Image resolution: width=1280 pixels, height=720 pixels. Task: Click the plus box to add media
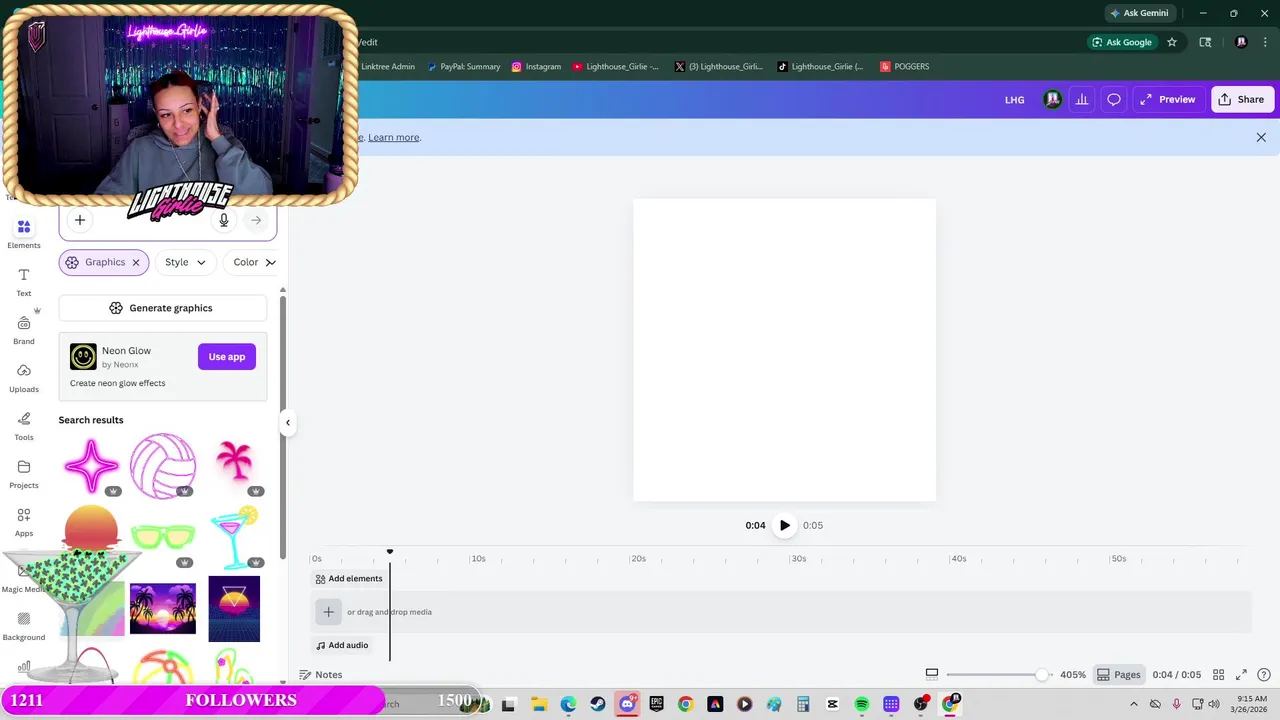(x=328, y=612)
